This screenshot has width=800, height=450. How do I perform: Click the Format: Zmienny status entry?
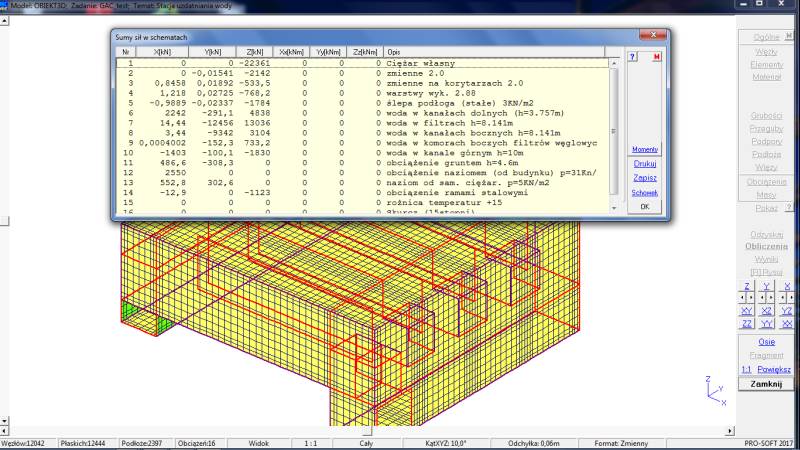click(x=621, y=443)
